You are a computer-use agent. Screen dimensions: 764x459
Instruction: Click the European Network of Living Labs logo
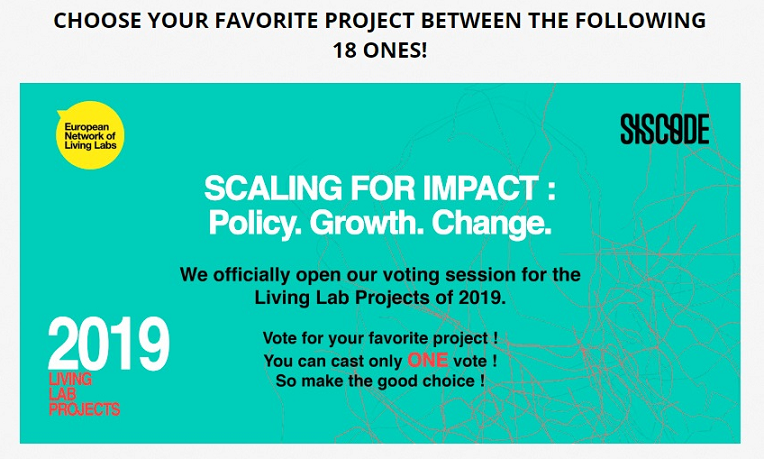90,135
